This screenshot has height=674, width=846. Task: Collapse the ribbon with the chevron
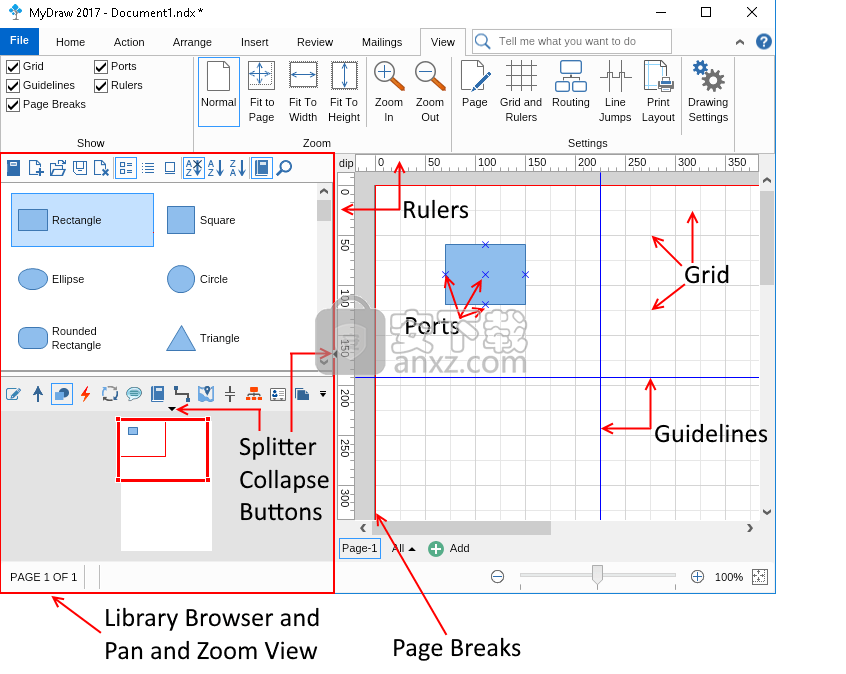[x=740, y=42]
